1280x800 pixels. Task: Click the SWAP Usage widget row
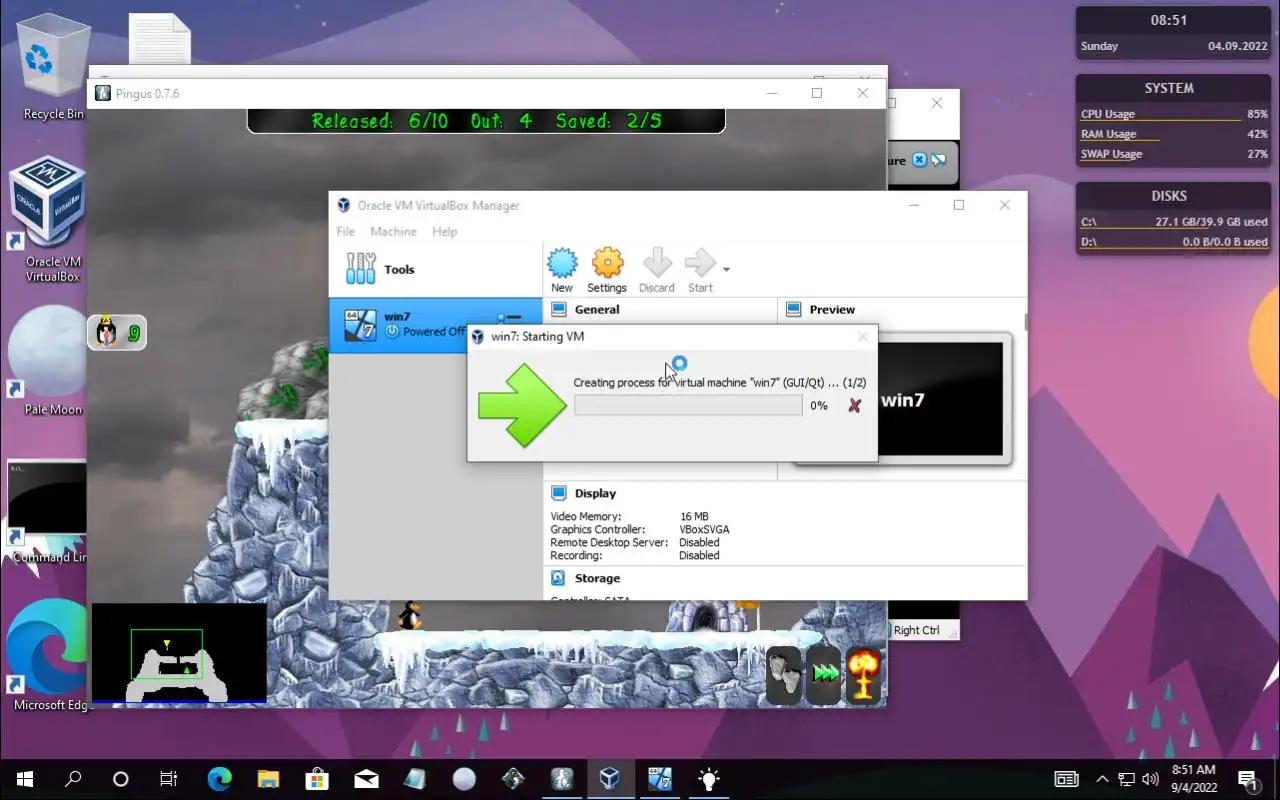pos(1174,154)
